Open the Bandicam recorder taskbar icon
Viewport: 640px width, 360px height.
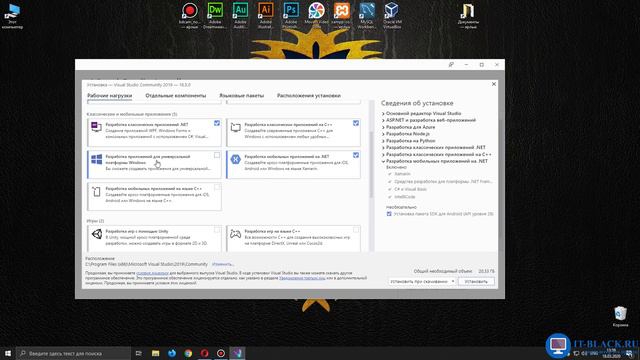coord(221,353)
